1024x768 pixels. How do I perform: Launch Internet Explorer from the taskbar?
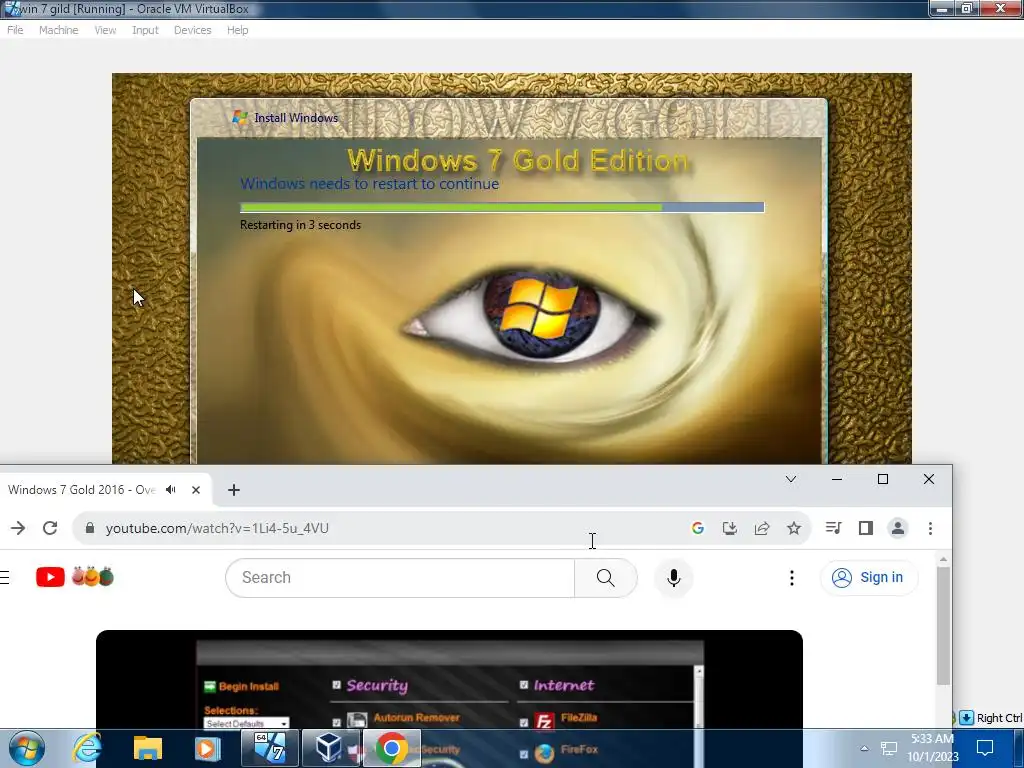tap(88, 748)
